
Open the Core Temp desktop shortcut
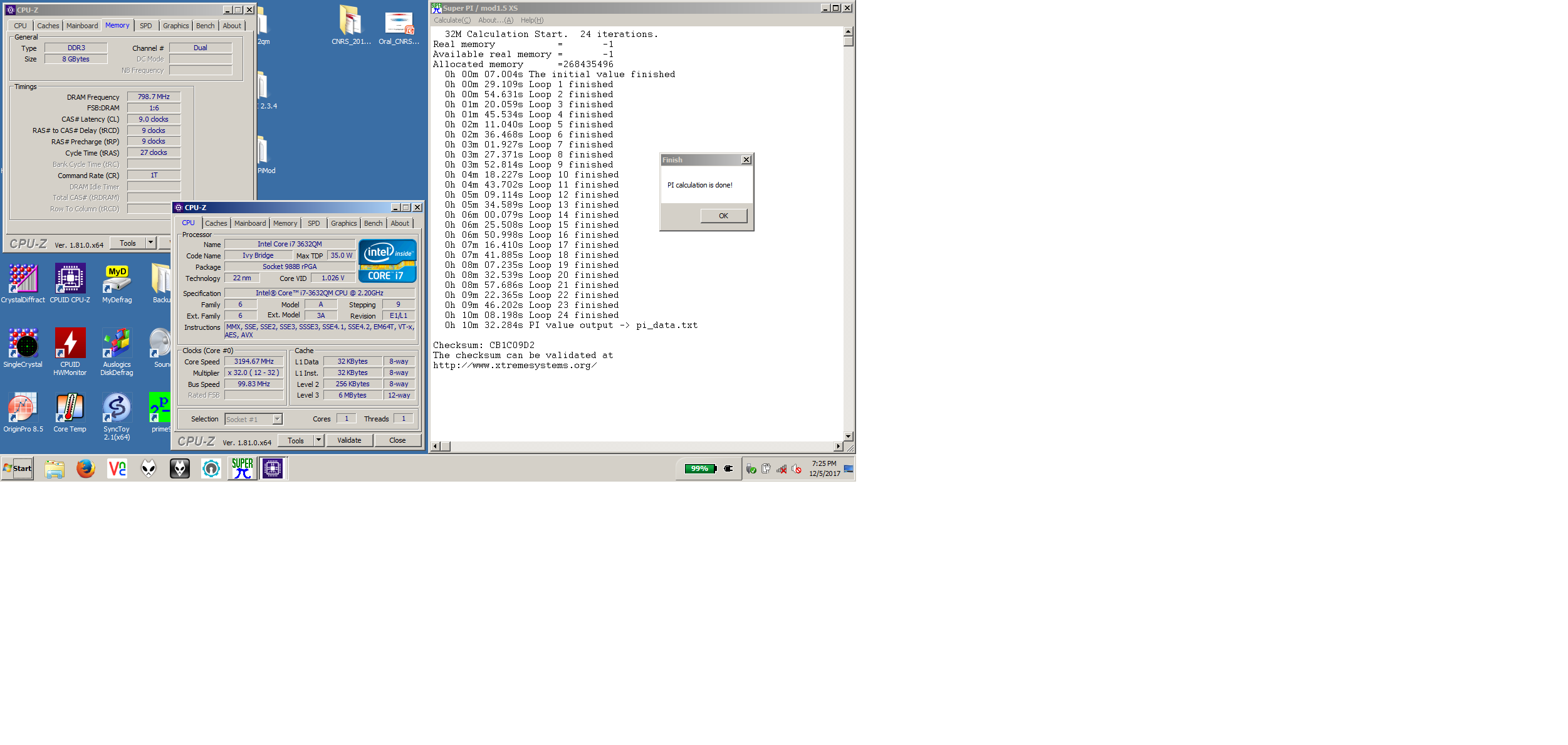click(x=70, y=413)
